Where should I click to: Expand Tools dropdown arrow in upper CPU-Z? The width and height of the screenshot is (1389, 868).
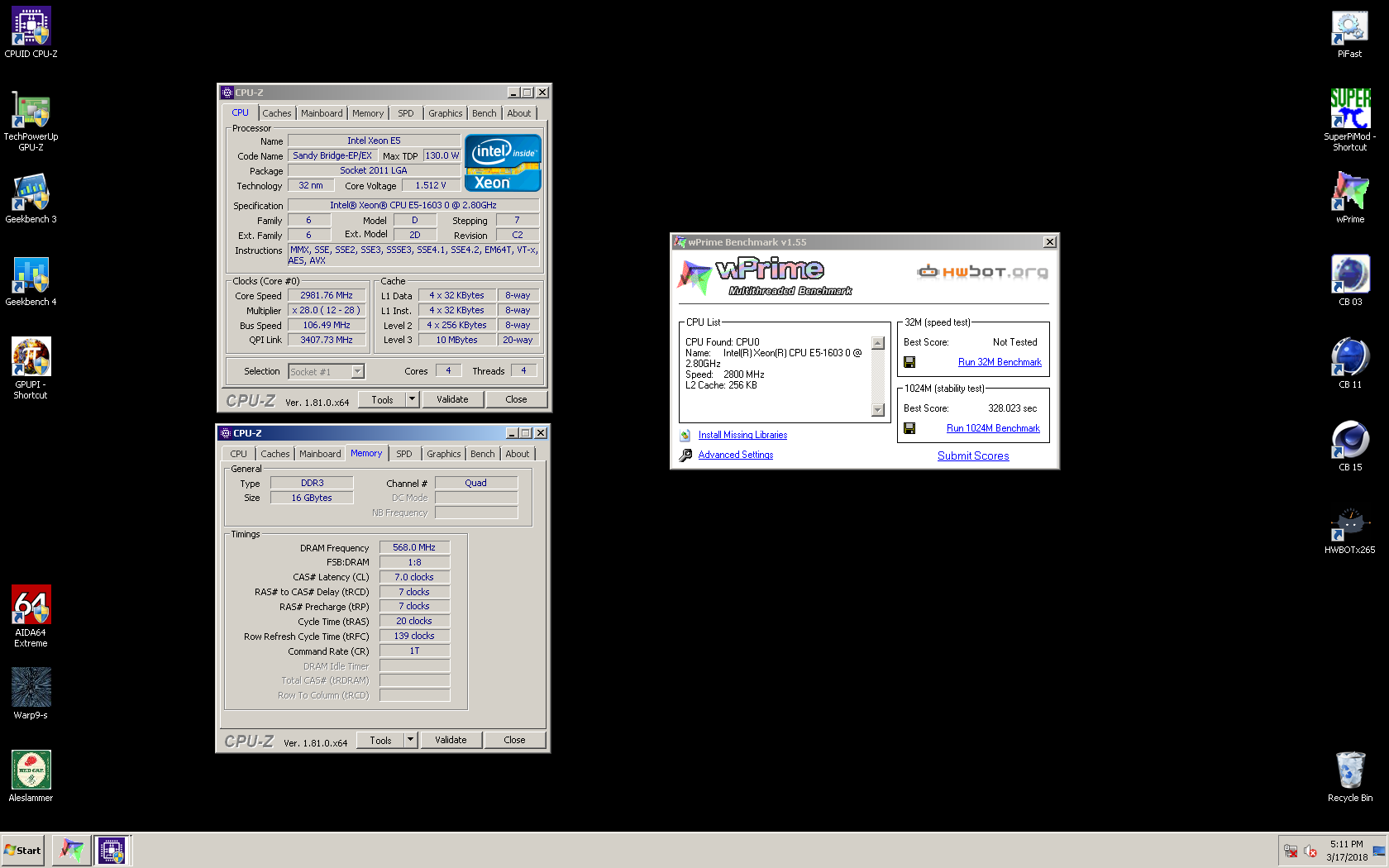click(412, 399)
